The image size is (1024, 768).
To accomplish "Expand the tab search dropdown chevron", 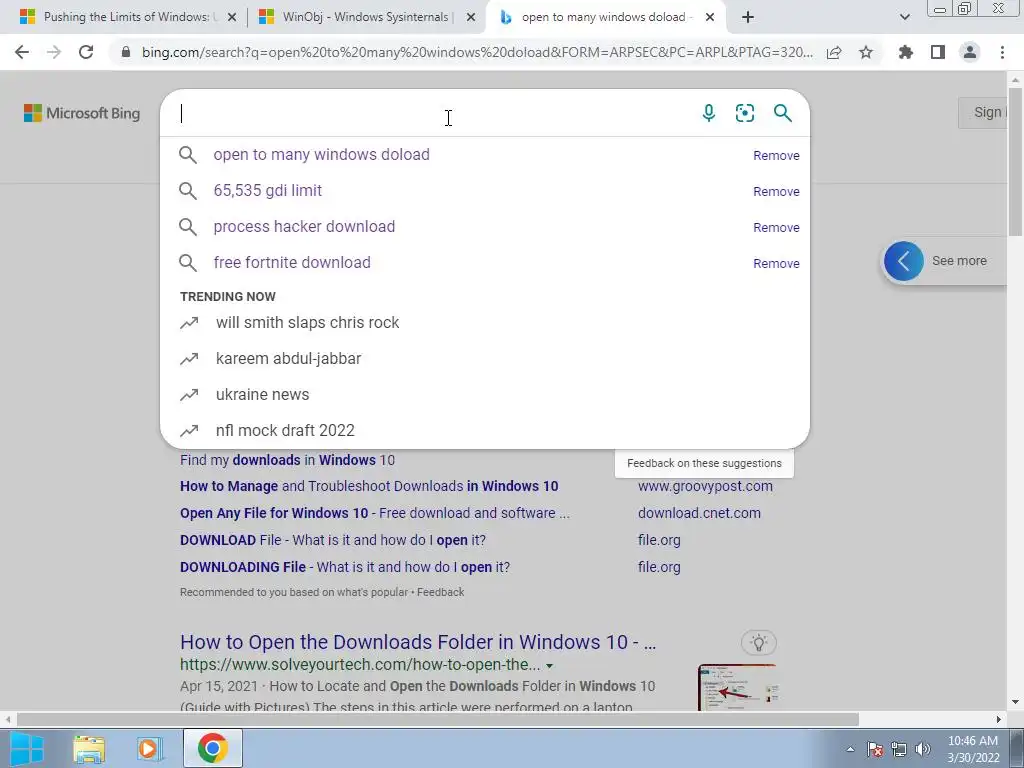I will pyautogui.click(x=904, y=17).
